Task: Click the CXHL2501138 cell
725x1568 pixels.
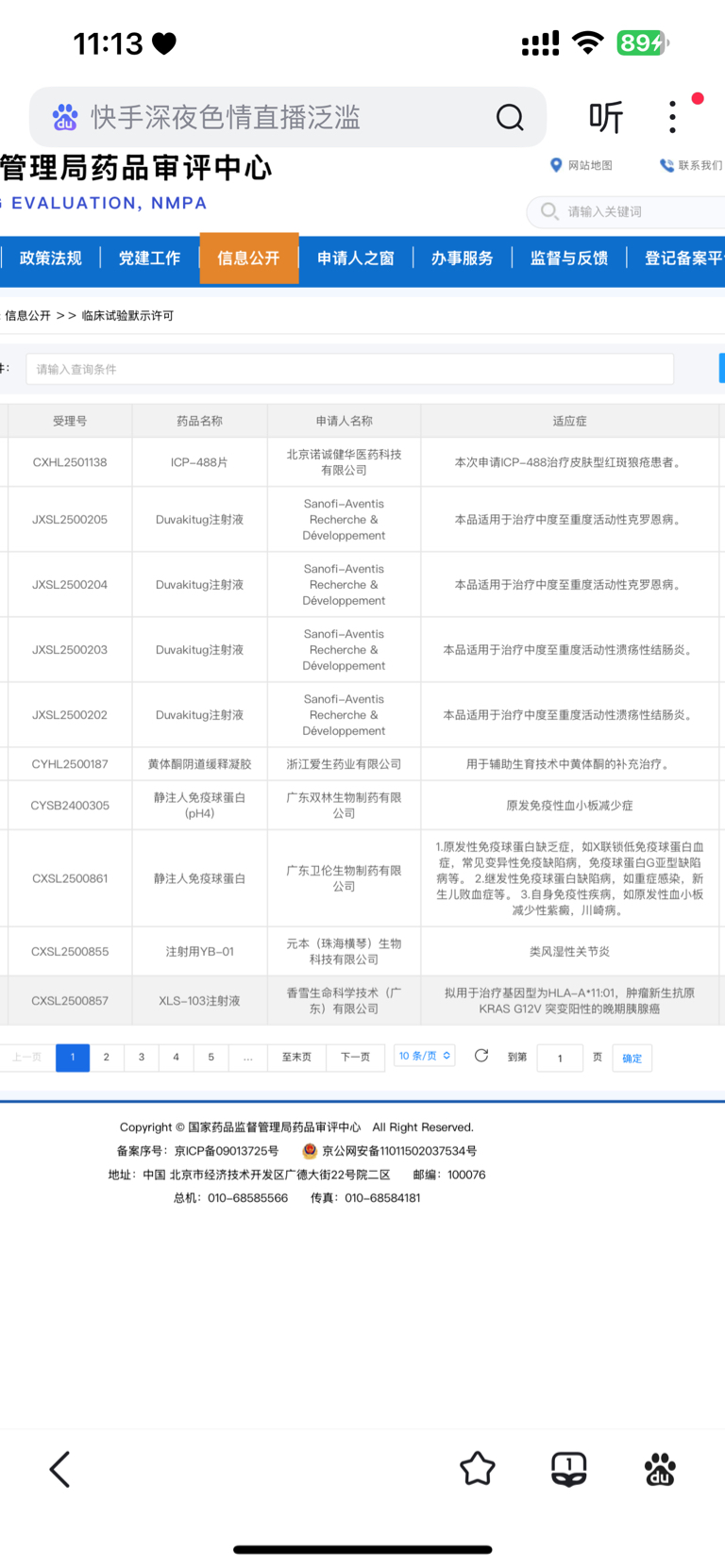Action: [x=70, y=462]
